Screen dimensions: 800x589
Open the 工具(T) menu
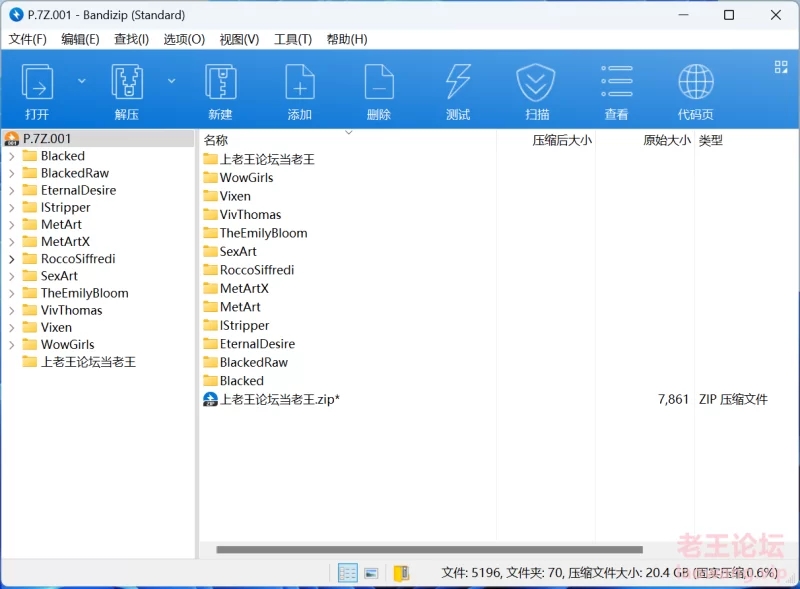tap(293, 39)
